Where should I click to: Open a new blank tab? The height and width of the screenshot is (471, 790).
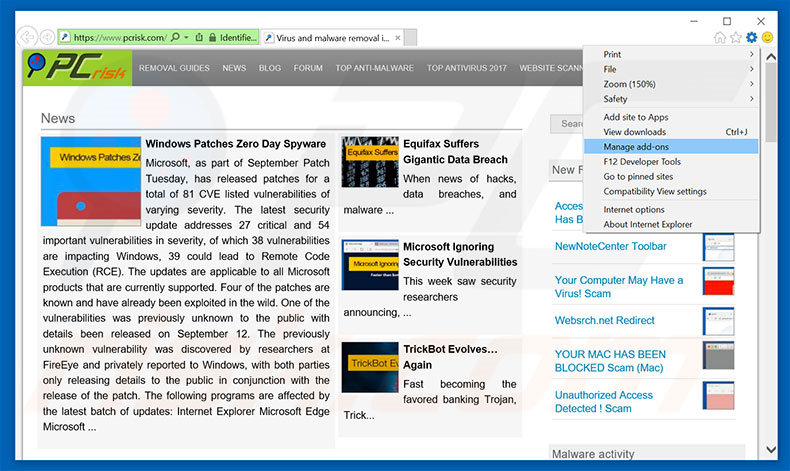(410, 38)
